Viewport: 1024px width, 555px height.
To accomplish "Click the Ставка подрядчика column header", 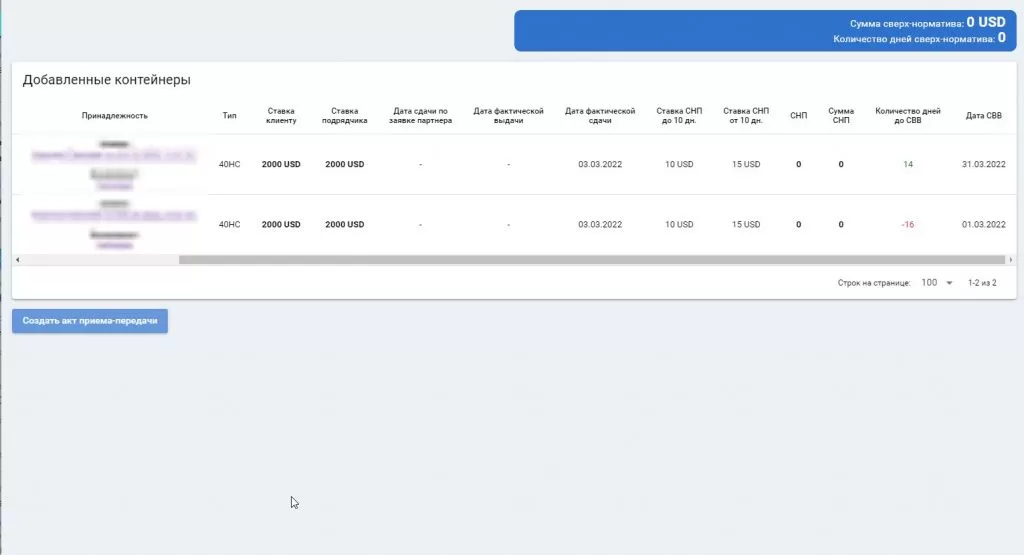I will 345,115.
